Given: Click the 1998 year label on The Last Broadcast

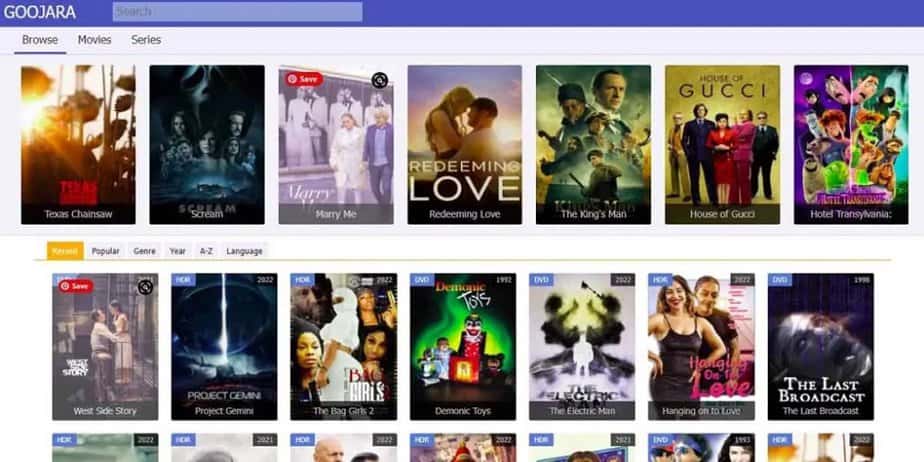Looking at the screenshot, I should 862,279.
